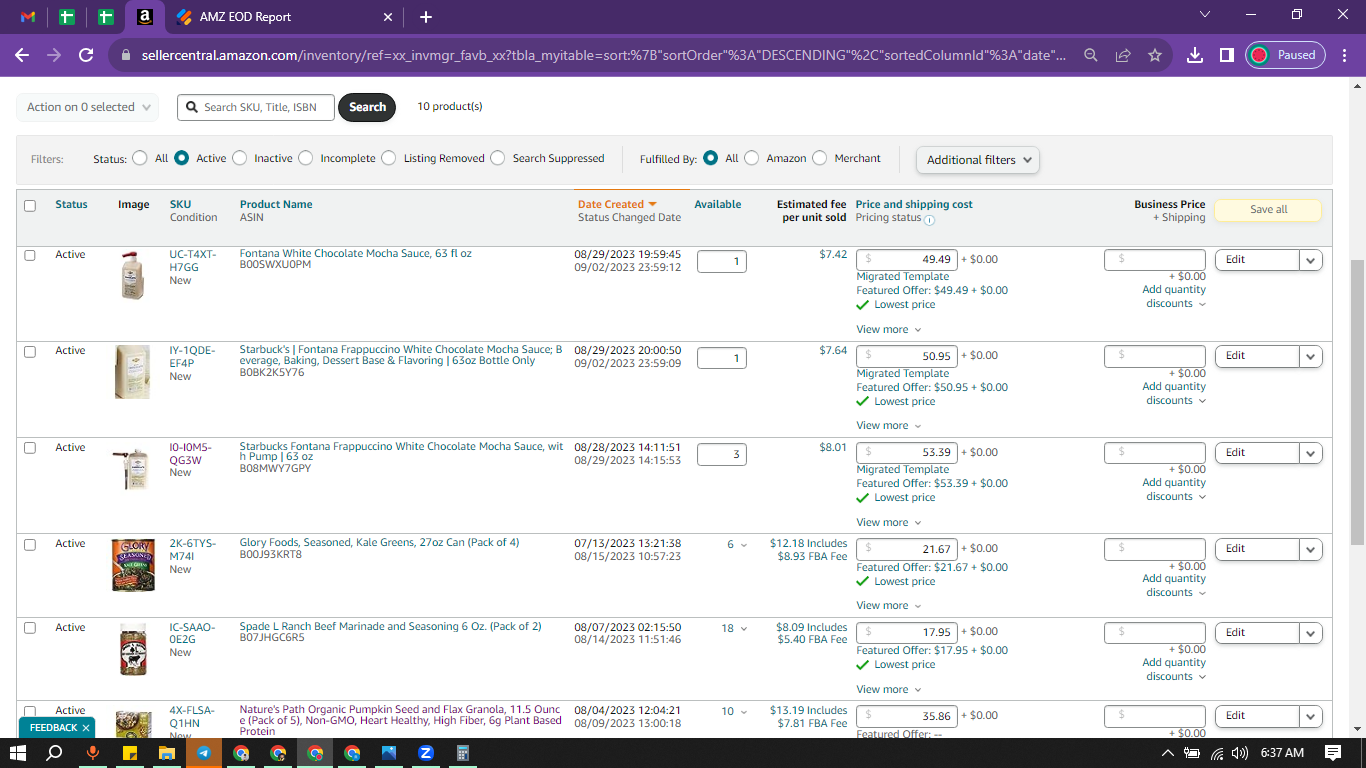Click the volume icon in the system tray
The width and height of the screenshot is (1366, 768).
tap(1240, 753)
